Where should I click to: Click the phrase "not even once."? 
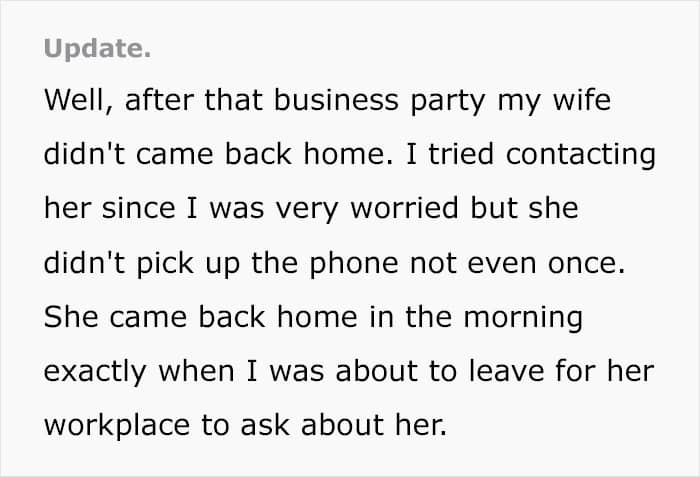[517, 263]
